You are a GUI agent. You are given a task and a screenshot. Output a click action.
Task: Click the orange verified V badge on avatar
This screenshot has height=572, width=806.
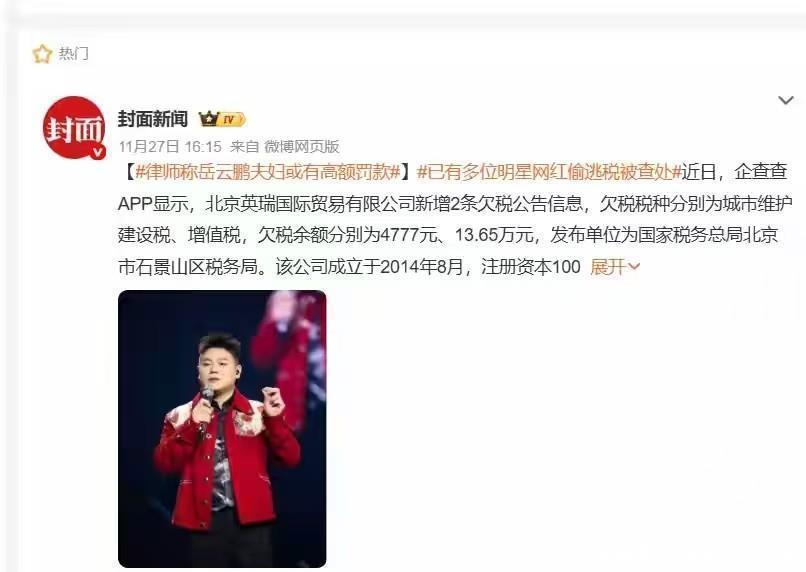[x=98, y=152]
